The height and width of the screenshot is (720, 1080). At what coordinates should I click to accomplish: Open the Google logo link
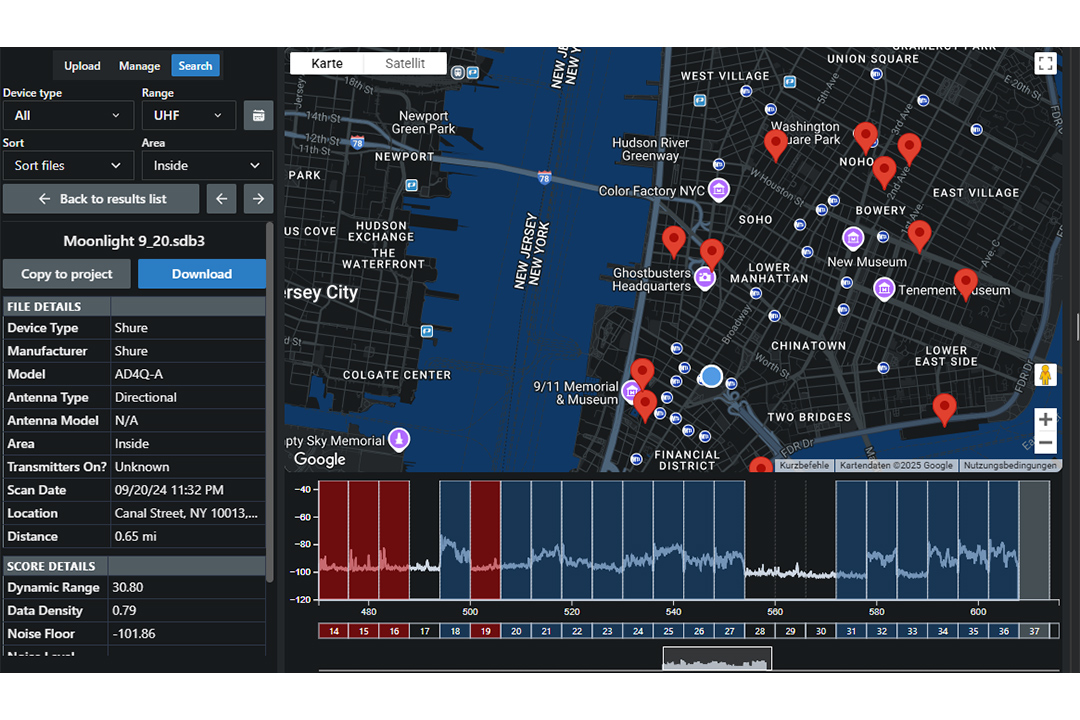(320, 460)
